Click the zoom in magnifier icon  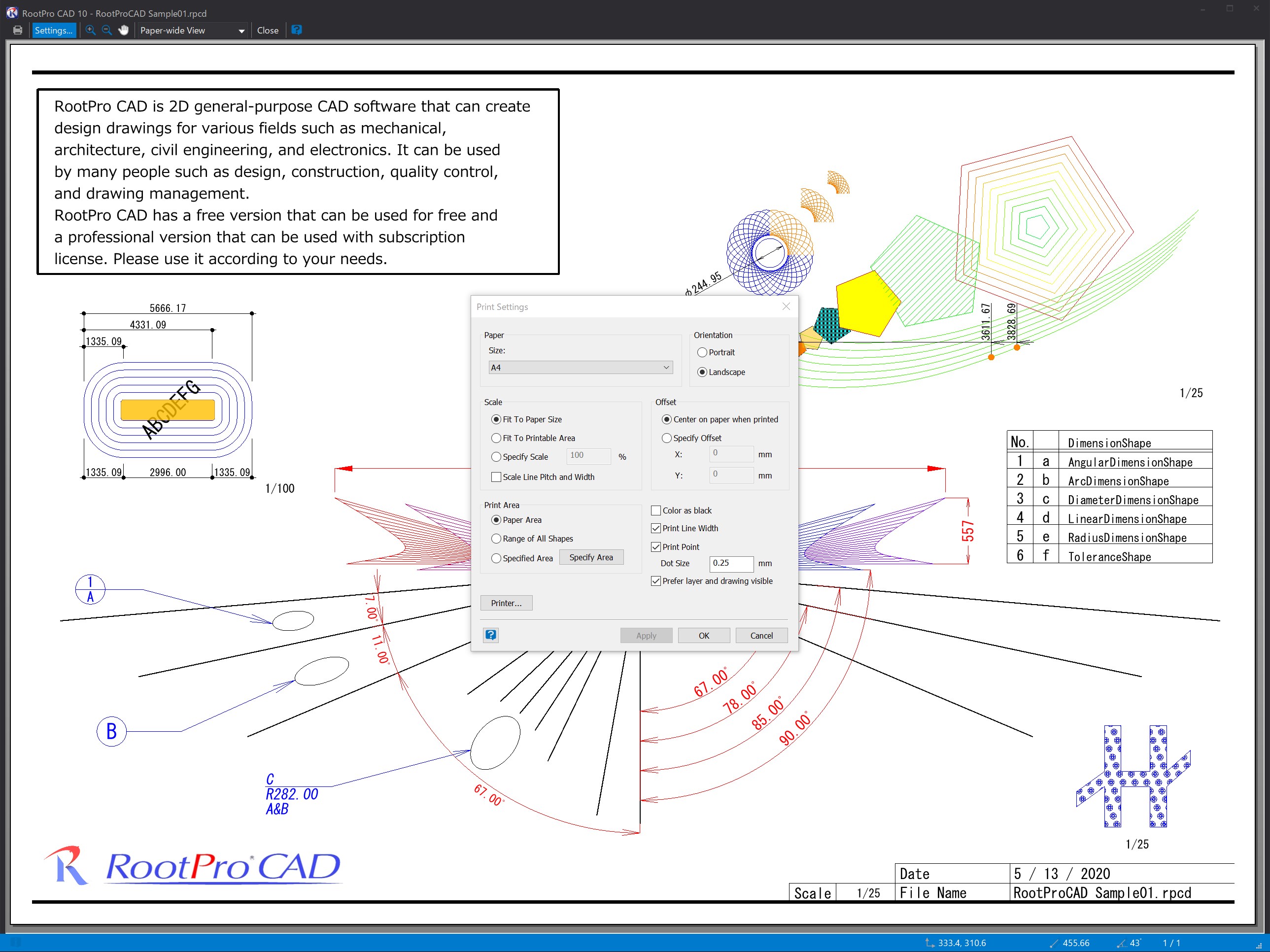pyautogui.click(x=91, y=31)
